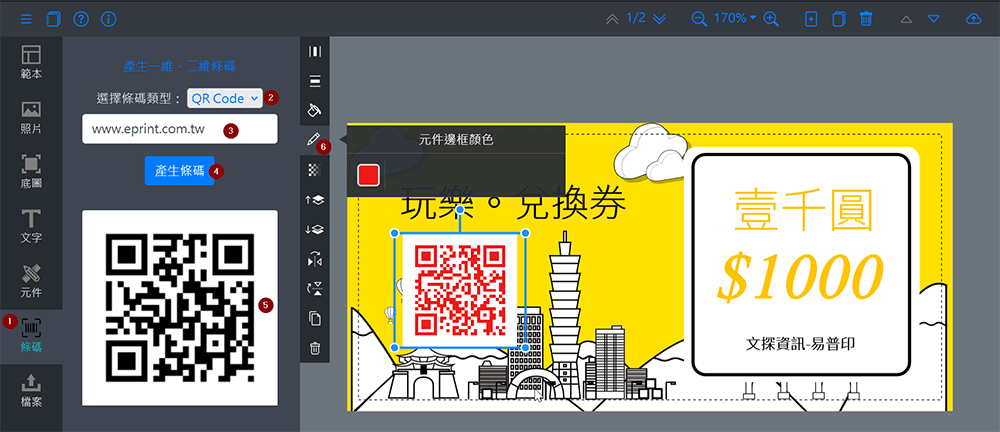
Task: Go to previous page with double up chevron
Action: pos(612,19)
